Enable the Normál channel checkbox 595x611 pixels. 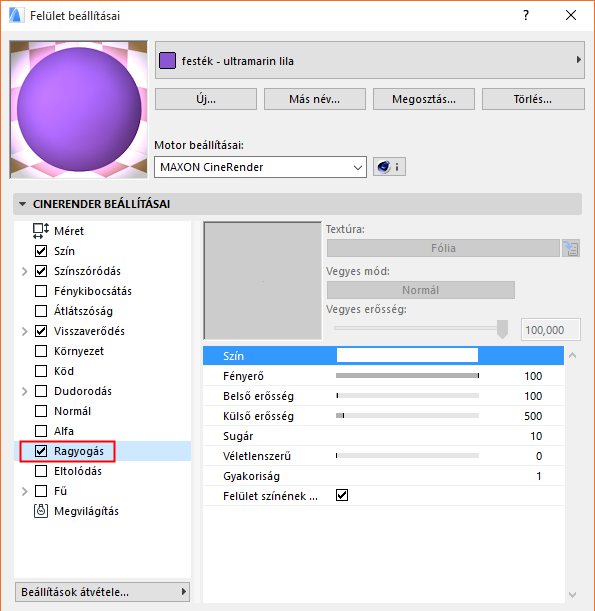[x=41, y=411]
